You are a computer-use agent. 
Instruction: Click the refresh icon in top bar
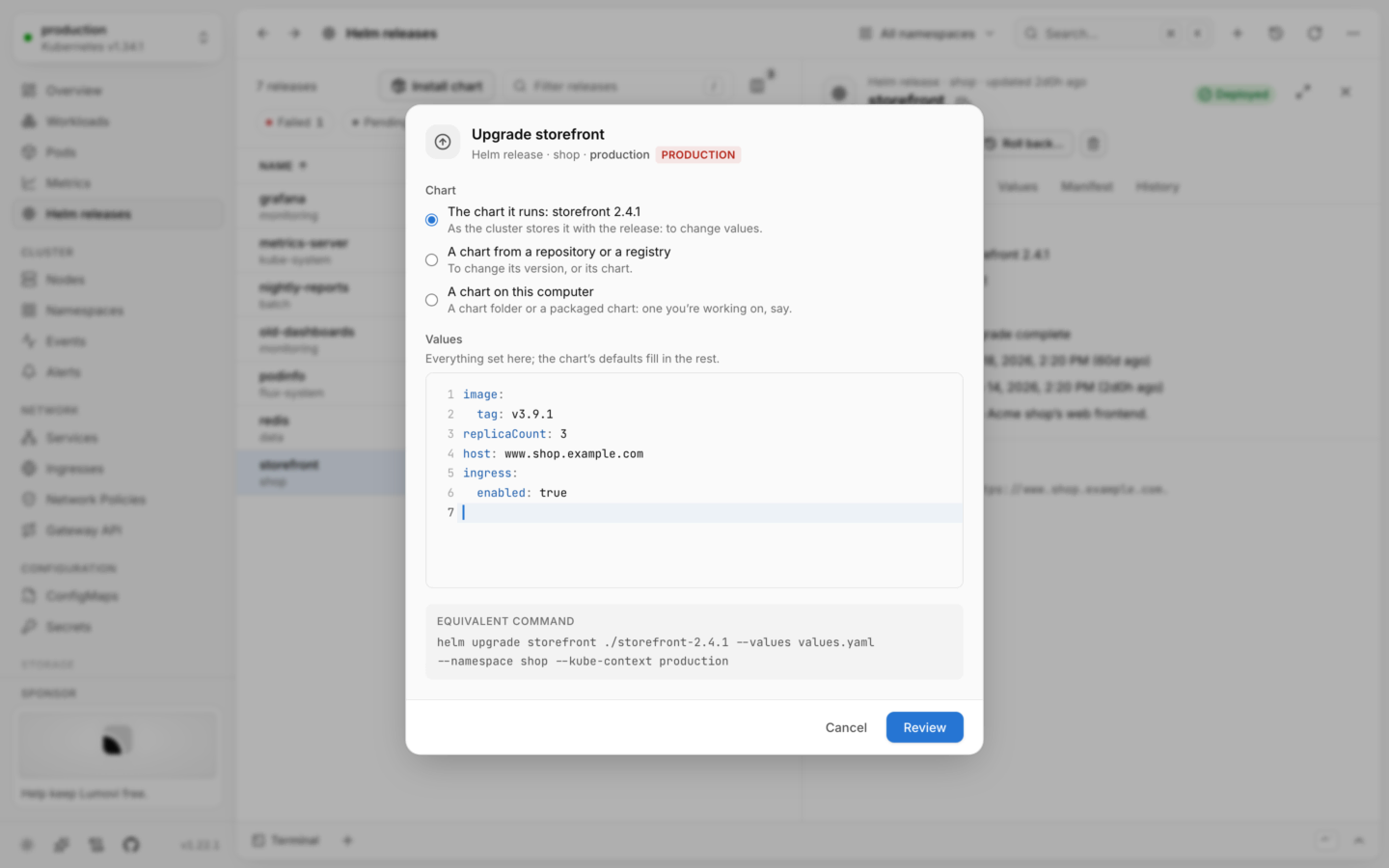tap(1315, 34)
